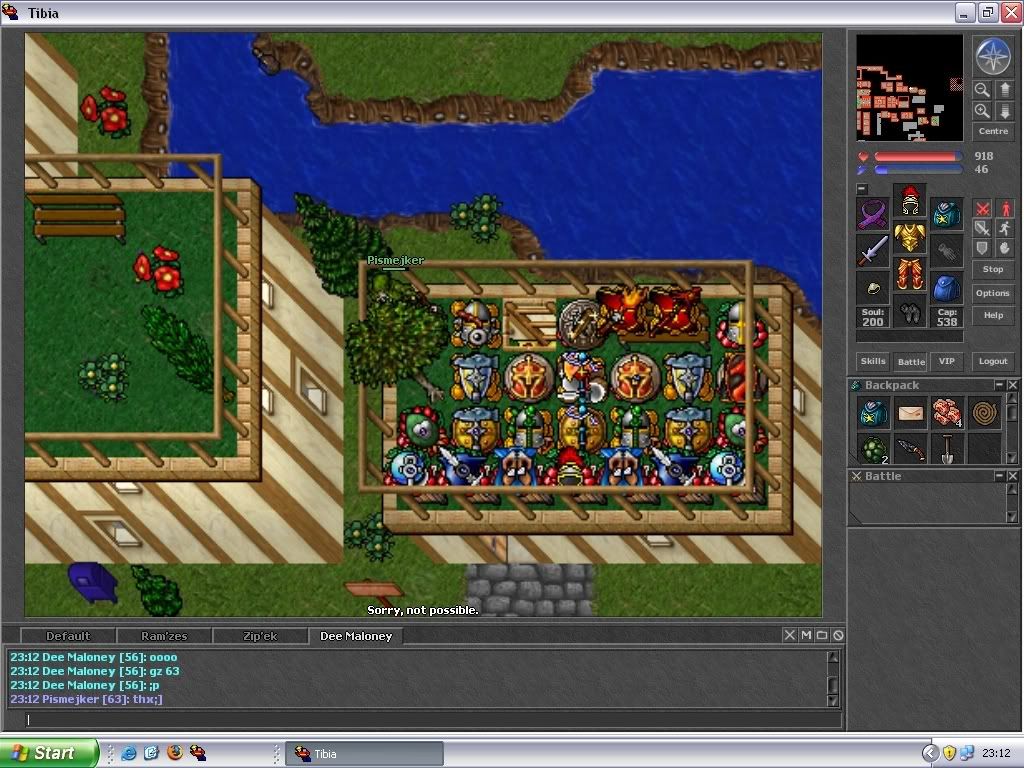
Task: Open the teal backpack inside Backpack container
Action: pos(873,413)
